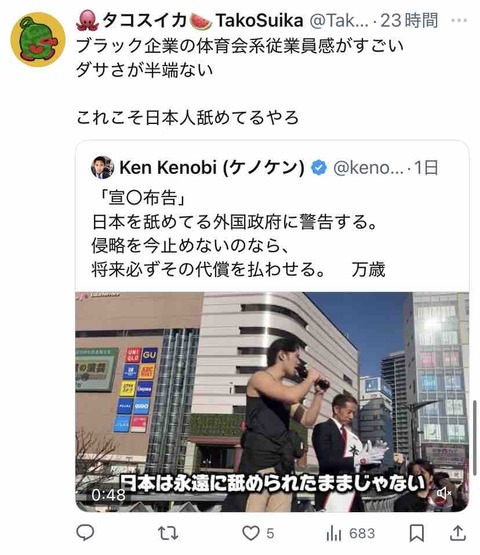View post analytics showing 683 views
480x555 pixels.
pos(350,533)
